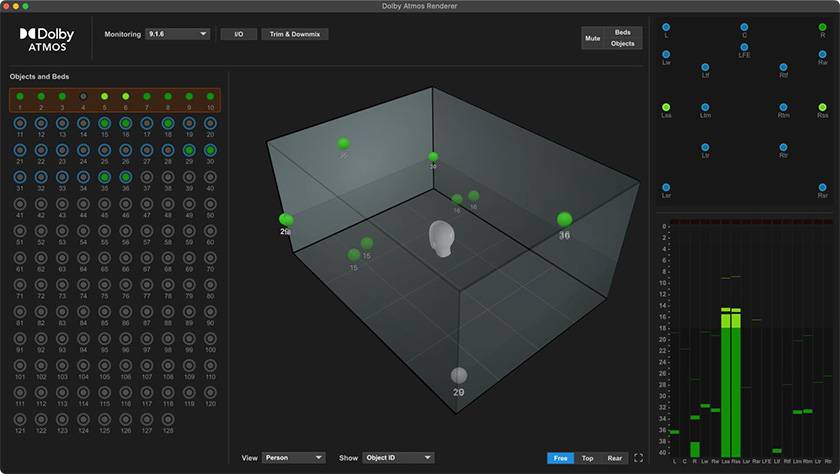Select object 29 sphere in room
The height and width of the screenshot is (474, 840).
(459, 375)
